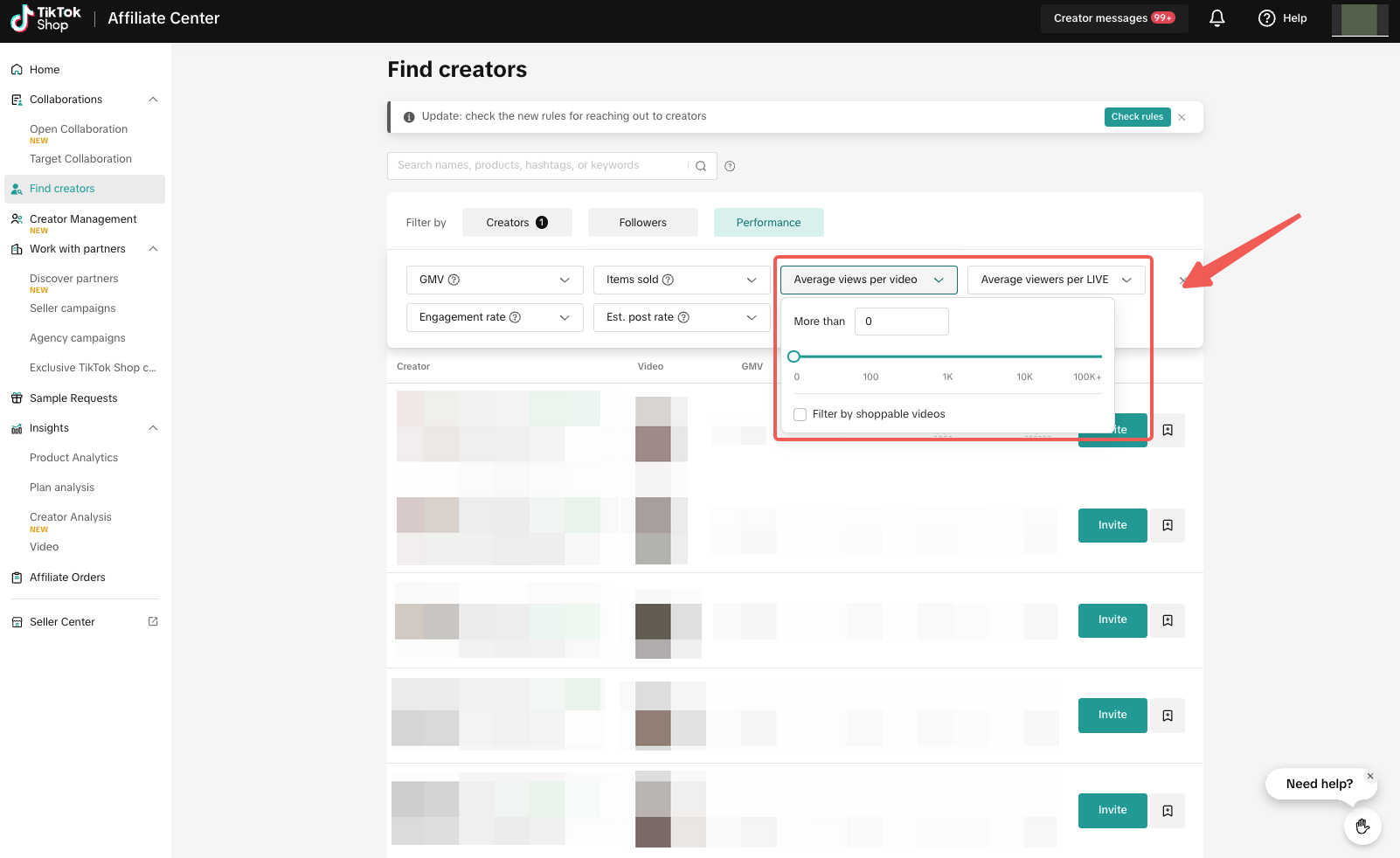1400x858 pixels.
Task: Click the Check rules button
Action: click(x=1136, y=117)
